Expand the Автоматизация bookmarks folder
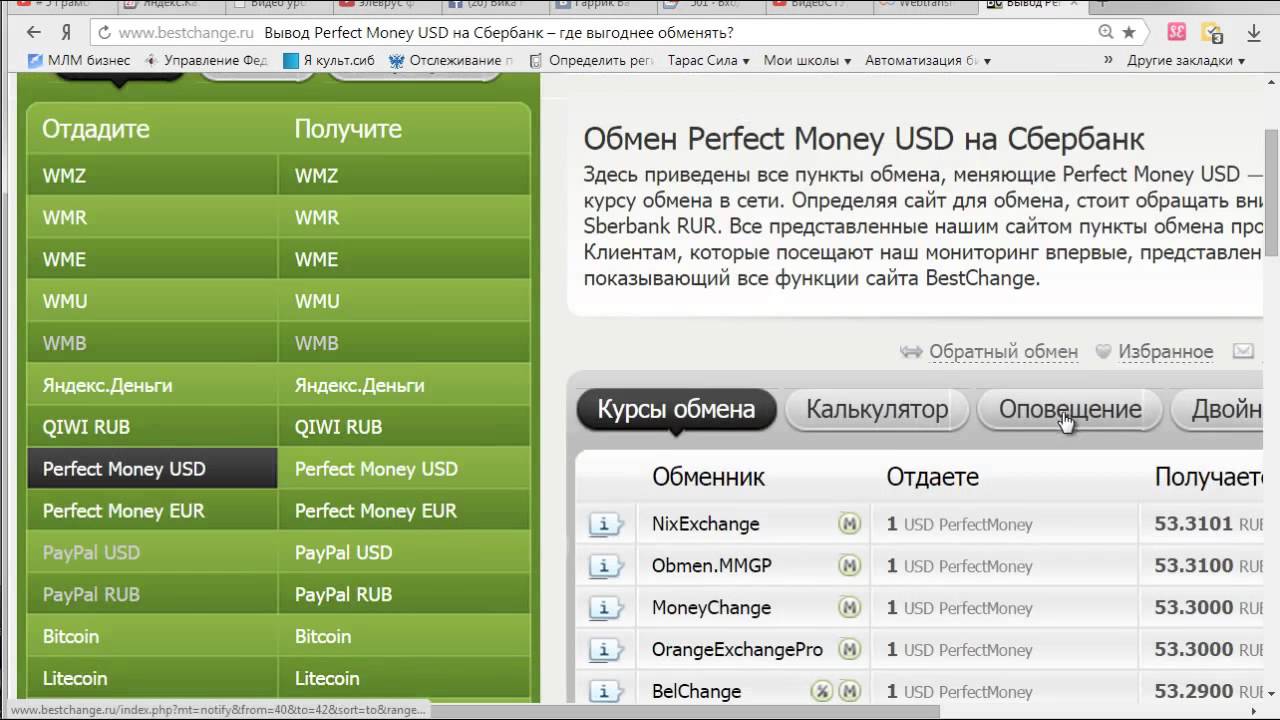The width and height of the screenshot is (1280, 720). (x=928, y=60)
